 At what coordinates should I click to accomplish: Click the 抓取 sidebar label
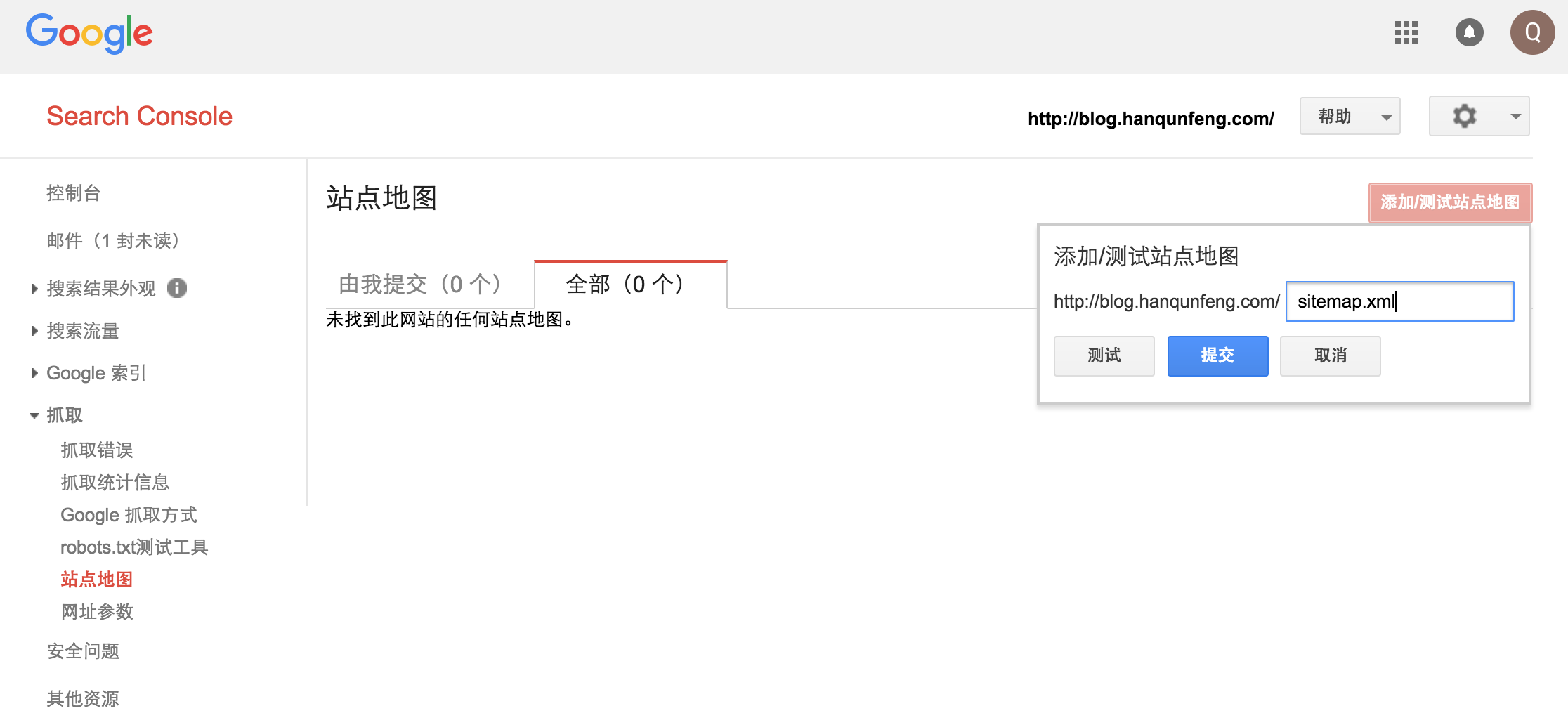(x=65, y=415)
